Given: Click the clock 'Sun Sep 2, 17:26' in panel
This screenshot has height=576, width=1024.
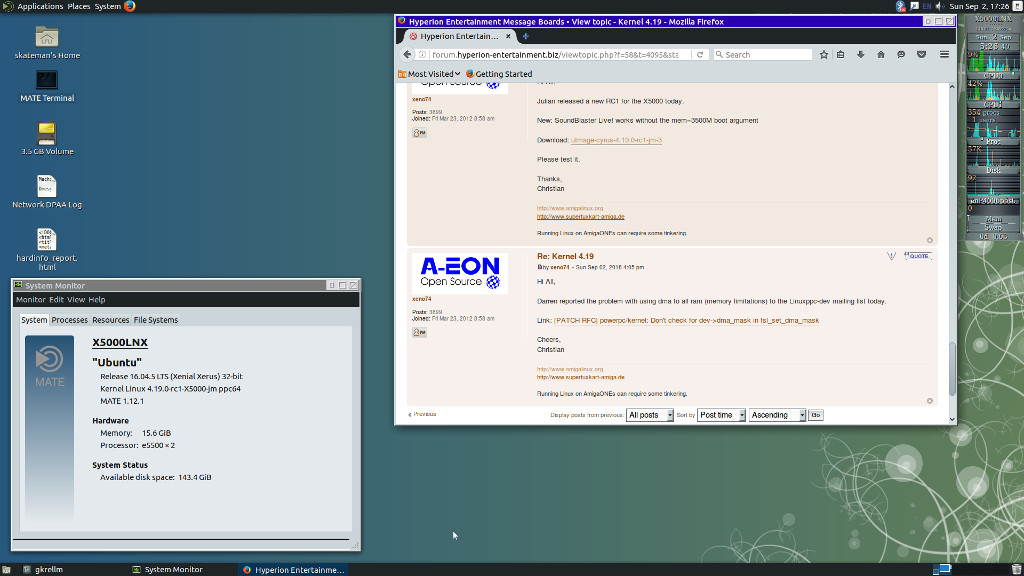Looking at the screenshot, I should [979, 7].
